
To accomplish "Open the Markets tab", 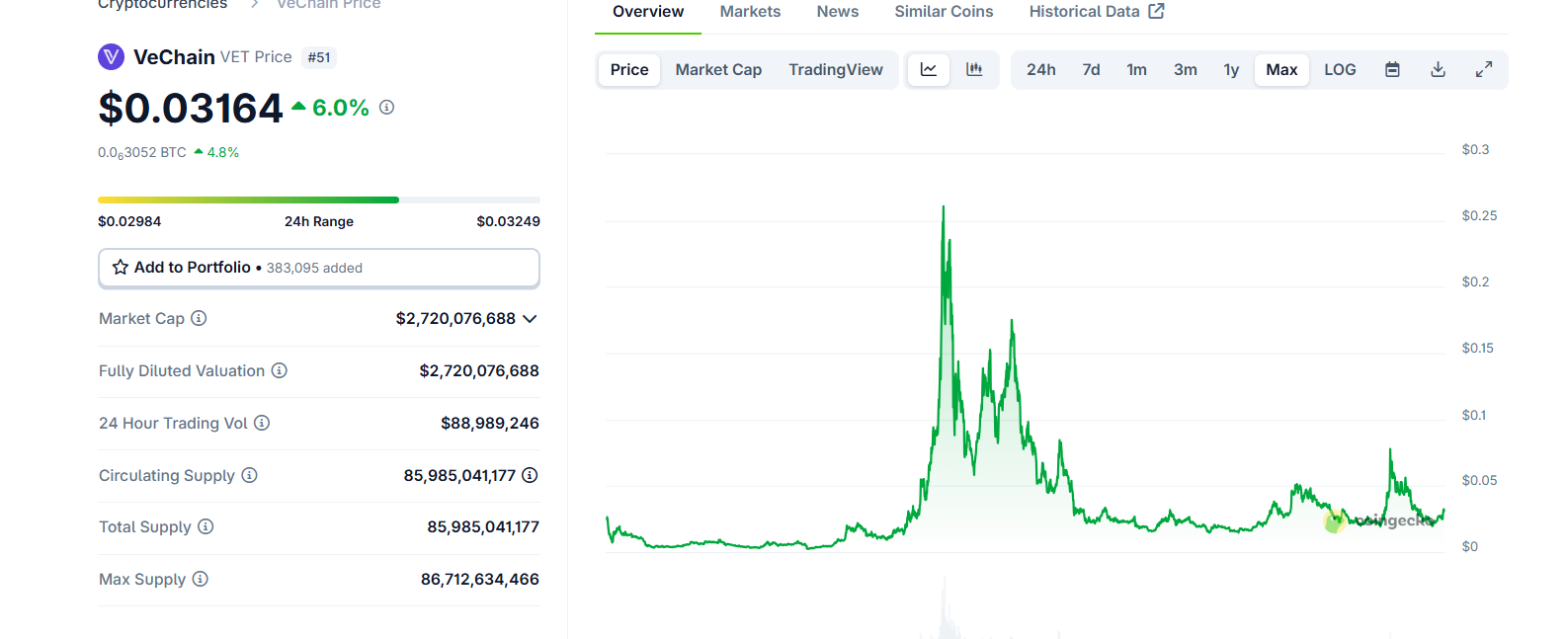I will 750,12.
